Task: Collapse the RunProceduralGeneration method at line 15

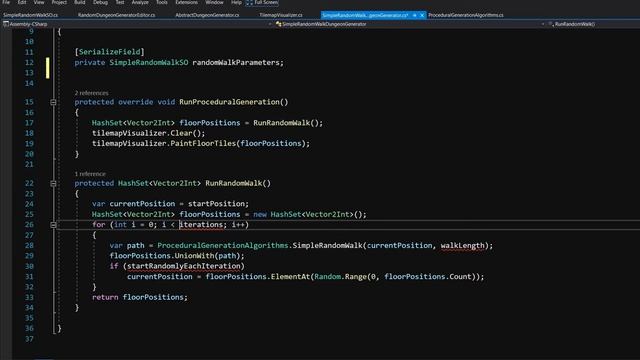Action: [x=53, y=102]
